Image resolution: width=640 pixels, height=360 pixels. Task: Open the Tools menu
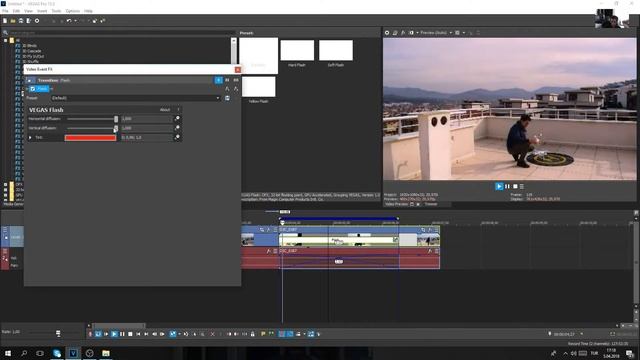[56, 11]
